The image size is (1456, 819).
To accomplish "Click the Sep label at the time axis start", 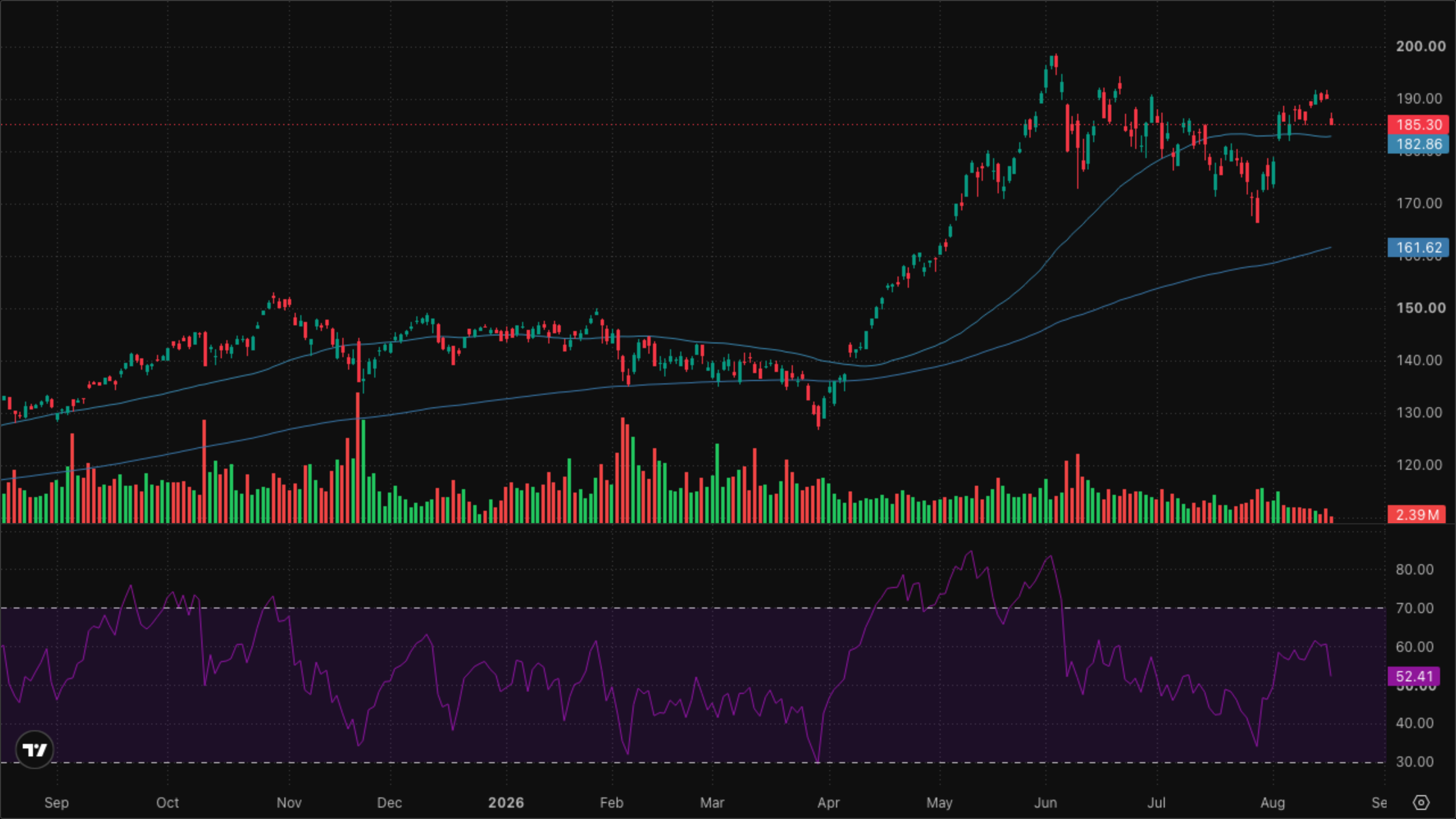I will point(56,803).
